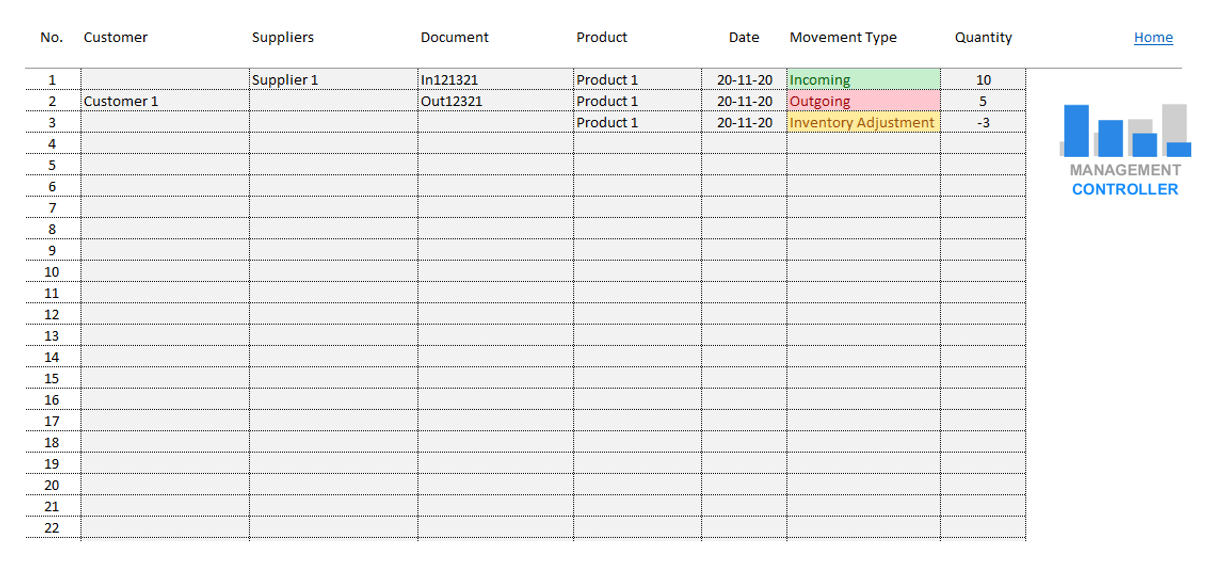
Task: Click the Suppliers column header
Action: (x=283, y=38)
